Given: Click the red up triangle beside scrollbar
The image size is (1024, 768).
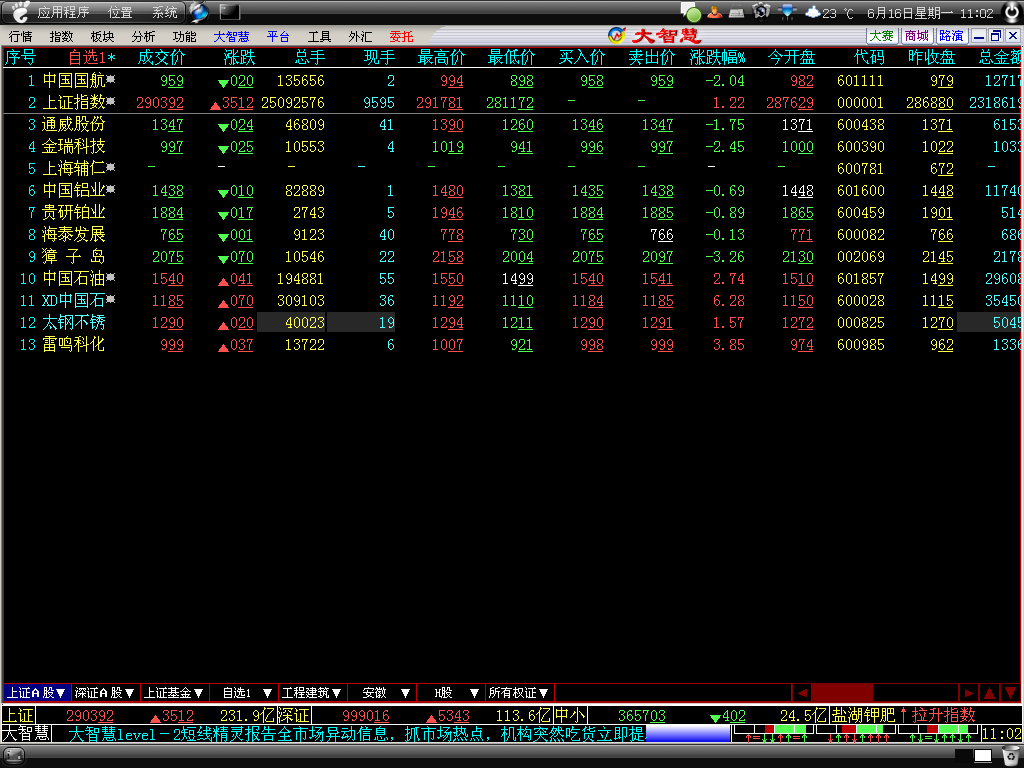Looking at the screenshot, I should coord(989,692).
